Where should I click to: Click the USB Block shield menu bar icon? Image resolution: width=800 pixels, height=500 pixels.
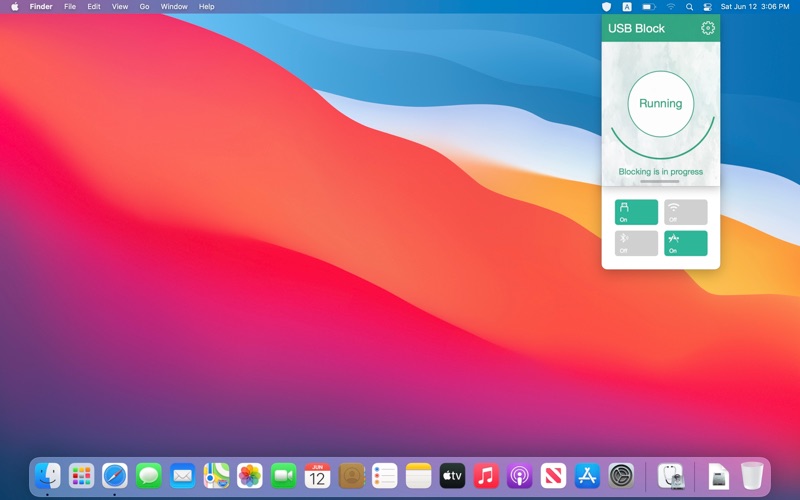click(606, 7)
